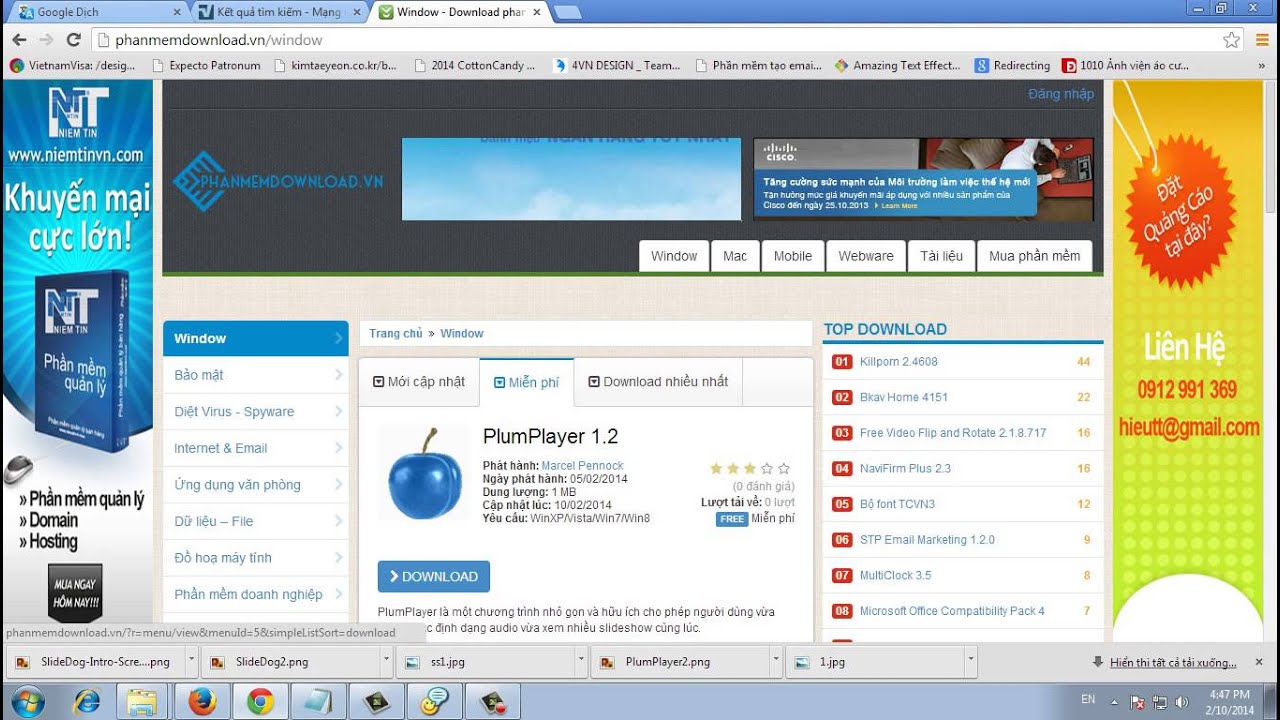Open Bkav Home 4151 link

[x=904, y=397]
